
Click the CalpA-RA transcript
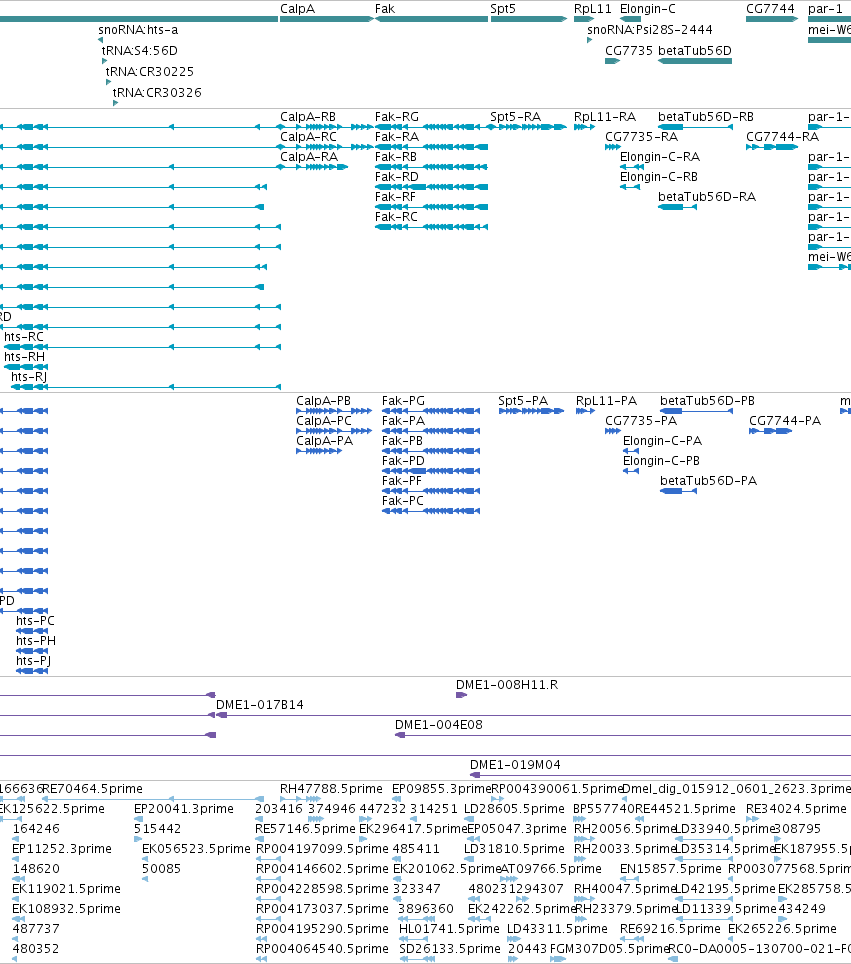point(313,167)
